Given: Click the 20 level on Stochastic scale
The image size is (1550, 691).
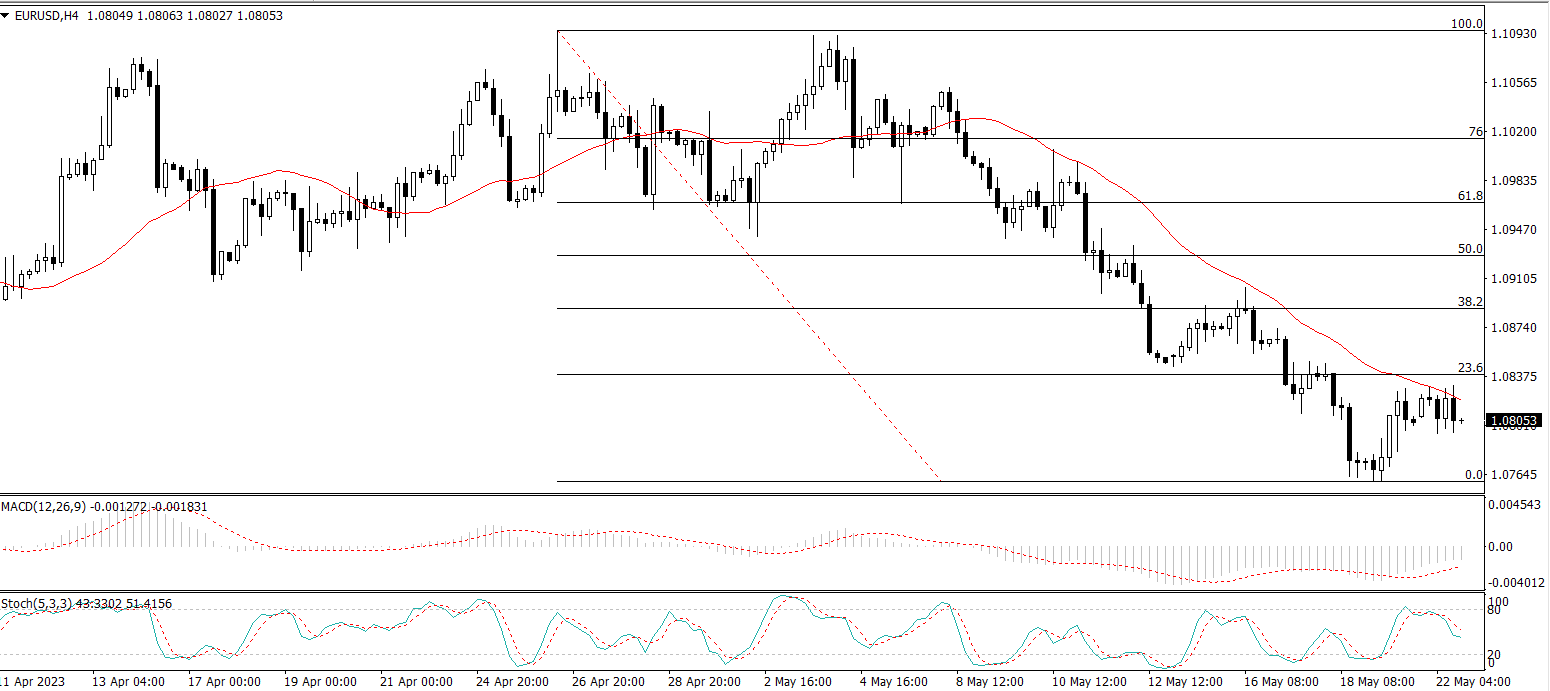Looking at the screenshot, I should click(x=1495, y=653).
